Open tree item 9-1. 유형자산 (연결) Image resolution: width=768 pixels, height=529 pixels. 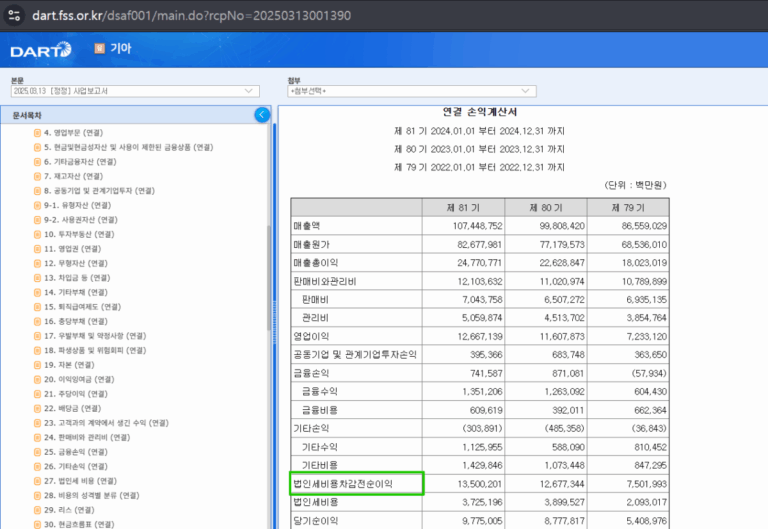pos(77,205)
